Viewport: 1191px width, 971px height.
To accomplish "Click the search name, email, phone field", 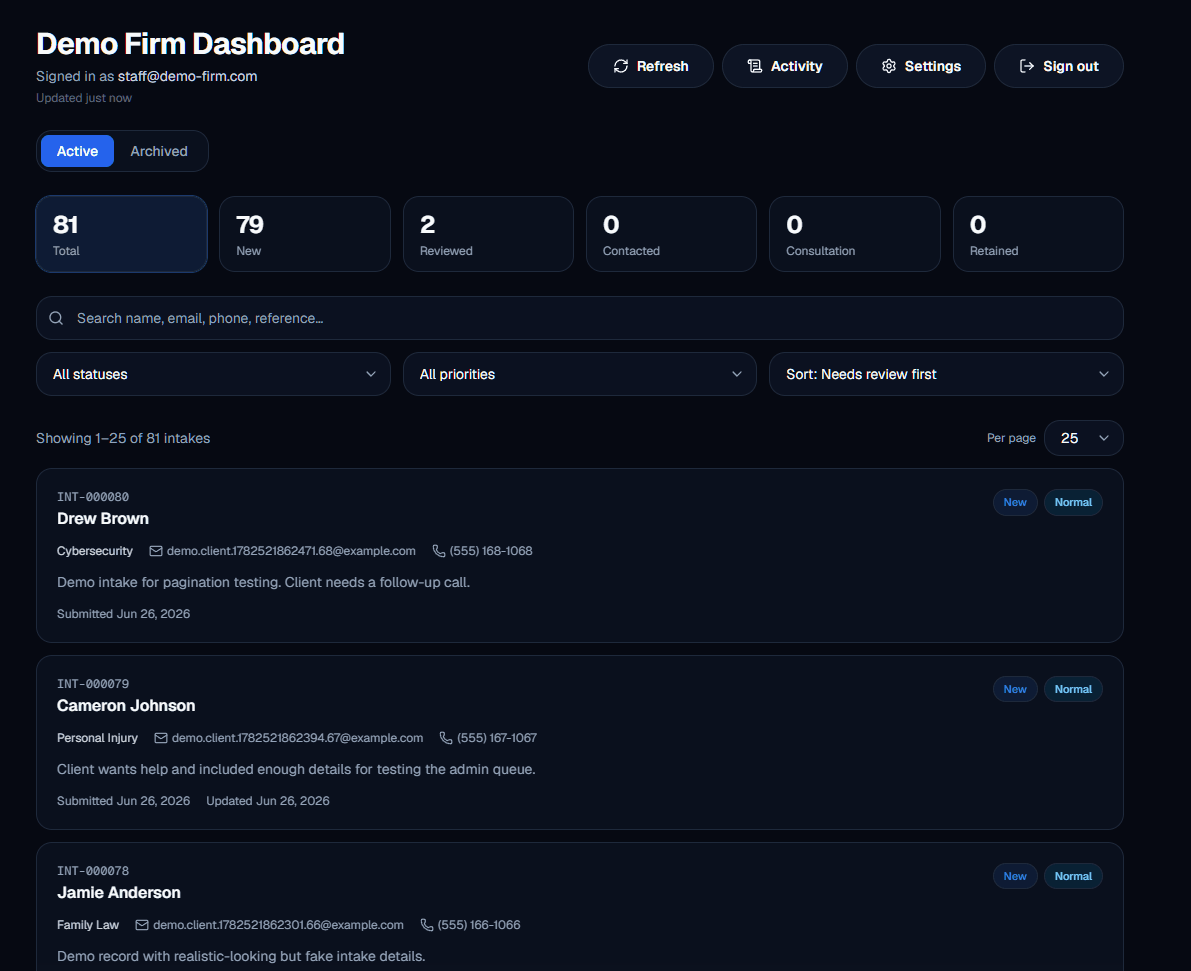I will 580,318.
